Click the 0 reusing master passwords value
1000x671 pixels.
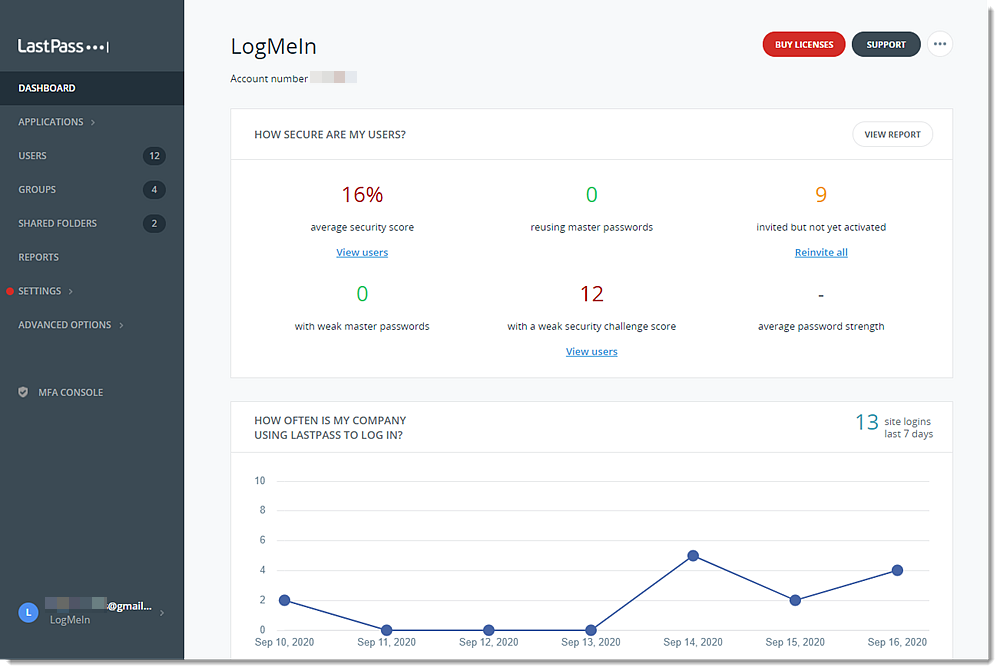(591, 195)
